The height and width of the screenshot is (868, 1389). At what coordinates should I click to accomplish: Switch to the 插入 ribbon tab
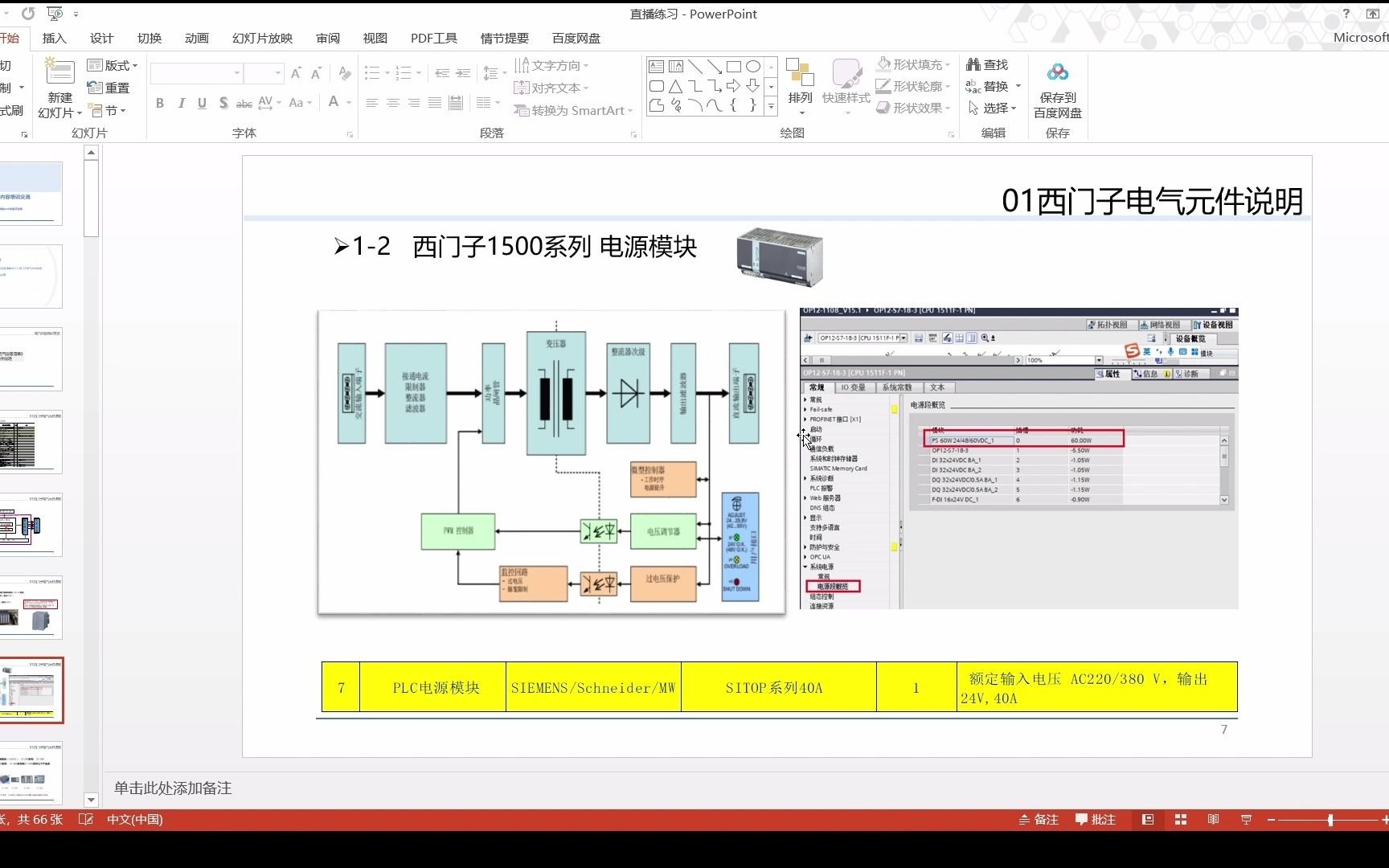click(x=53, y=38)
